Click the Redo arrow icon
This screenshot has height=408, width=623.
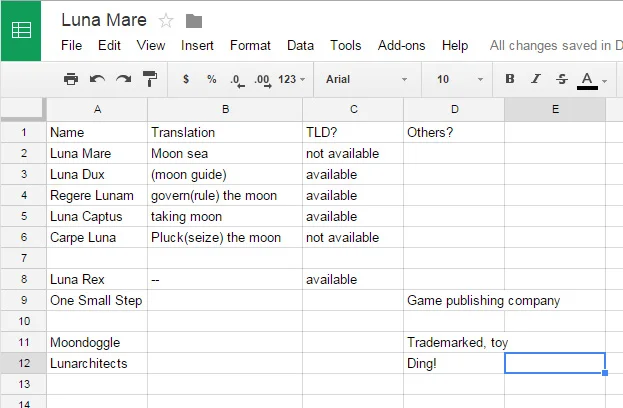pyautogui.click(x=124, y=79)
